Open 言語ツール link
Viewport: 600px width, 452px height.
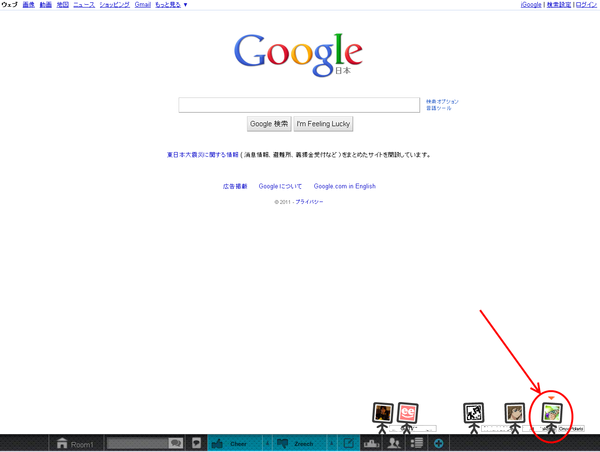439,108
